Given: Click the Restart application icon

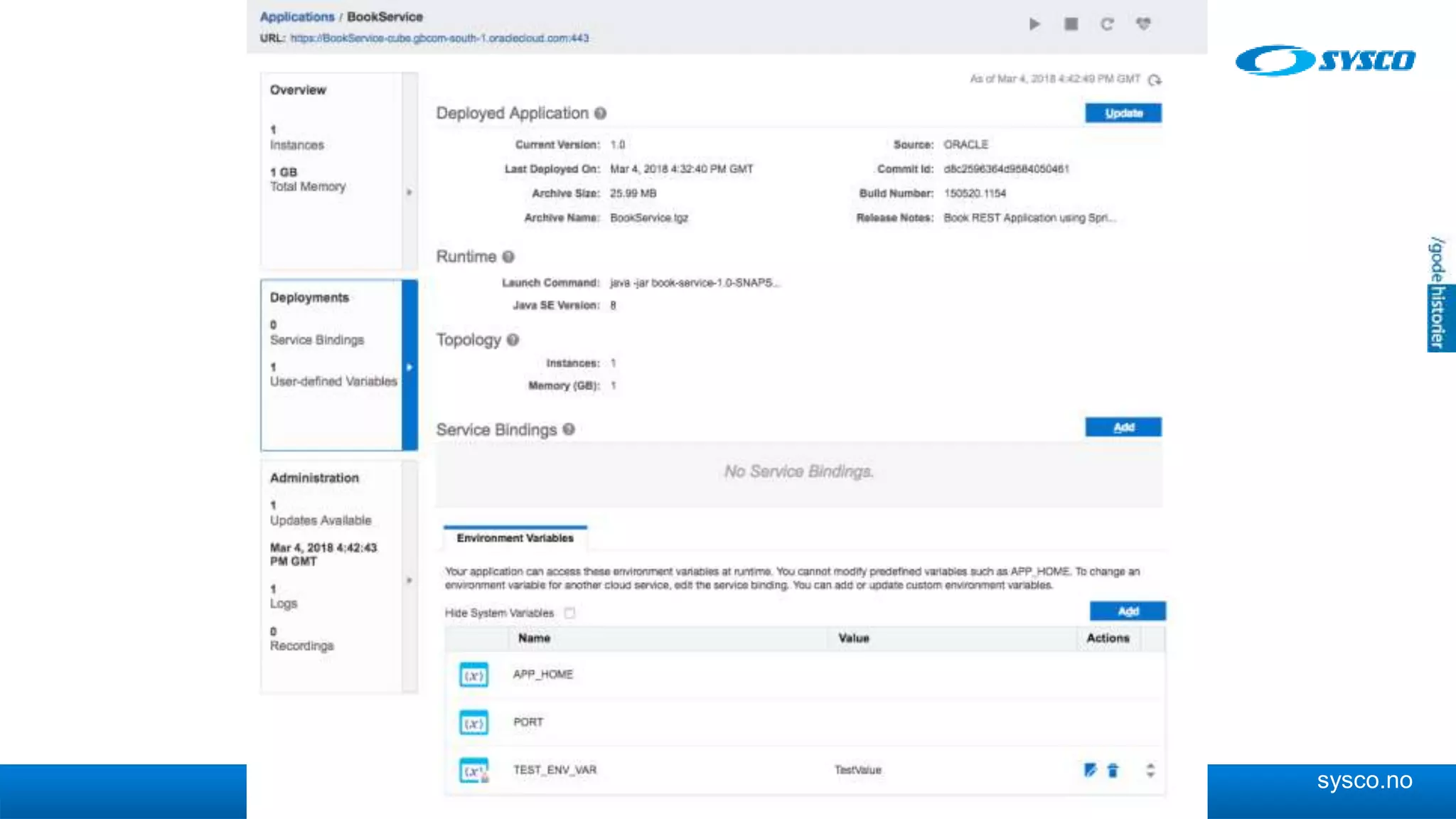Looking at the screenshot, I should click(x=1107, y=24).
